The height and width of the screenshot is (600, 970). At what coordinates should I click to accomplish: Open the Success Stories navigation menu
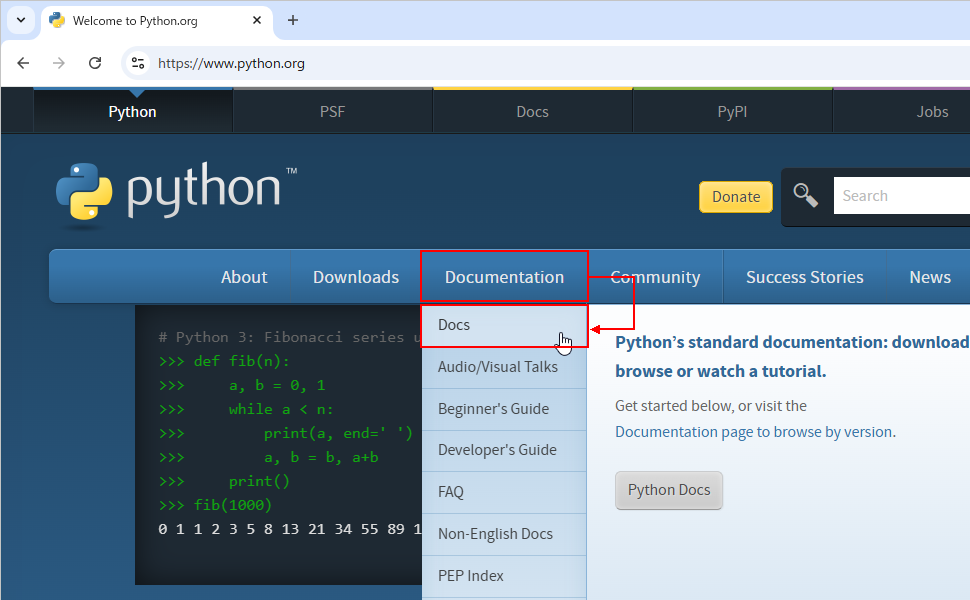point(805,277)
